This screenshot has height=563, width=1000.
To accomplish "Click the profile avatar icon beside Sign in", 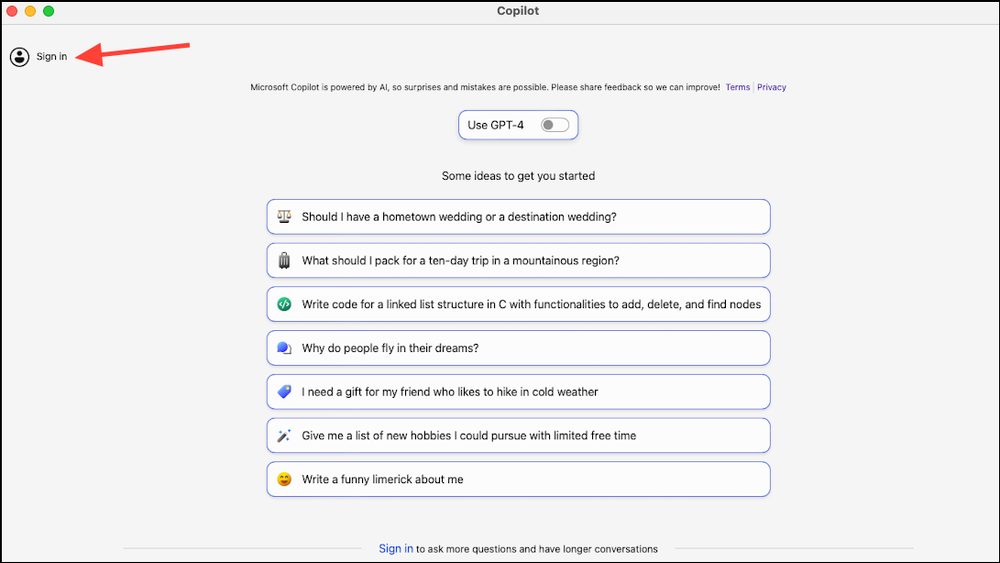I will coord(19,57).
